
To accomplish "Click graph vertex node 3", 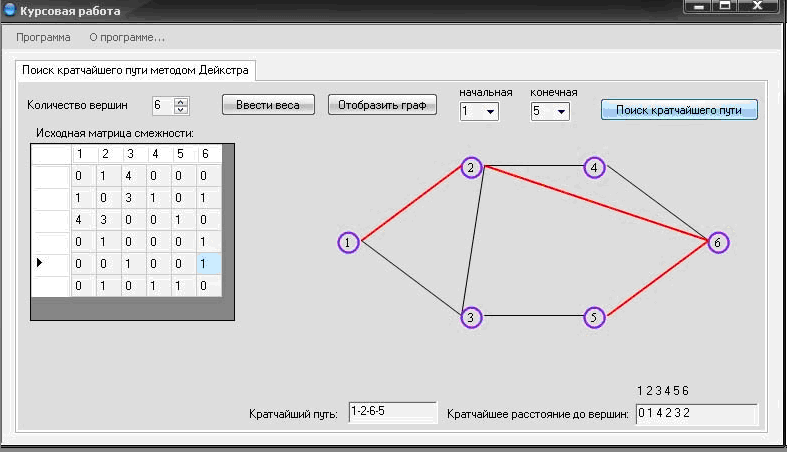I will click(471, 318).
